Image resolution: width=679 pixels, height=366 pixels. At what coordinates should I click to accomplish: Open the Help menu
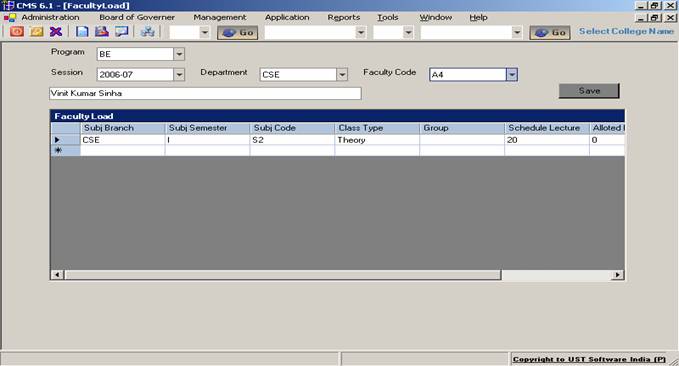[x=479, y=17]
